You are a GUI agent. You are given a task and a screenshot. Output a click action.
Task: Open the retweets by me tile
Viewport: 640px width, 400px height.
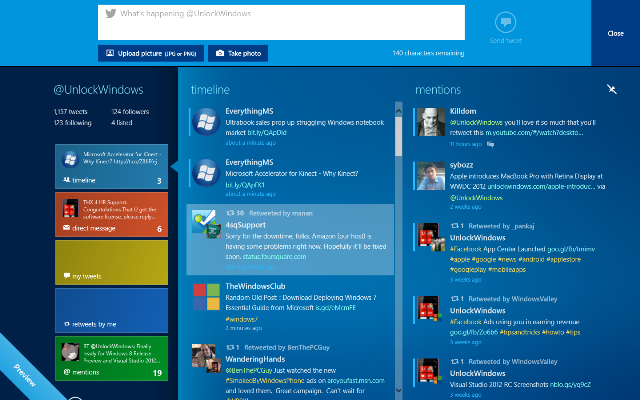(111, 311)
